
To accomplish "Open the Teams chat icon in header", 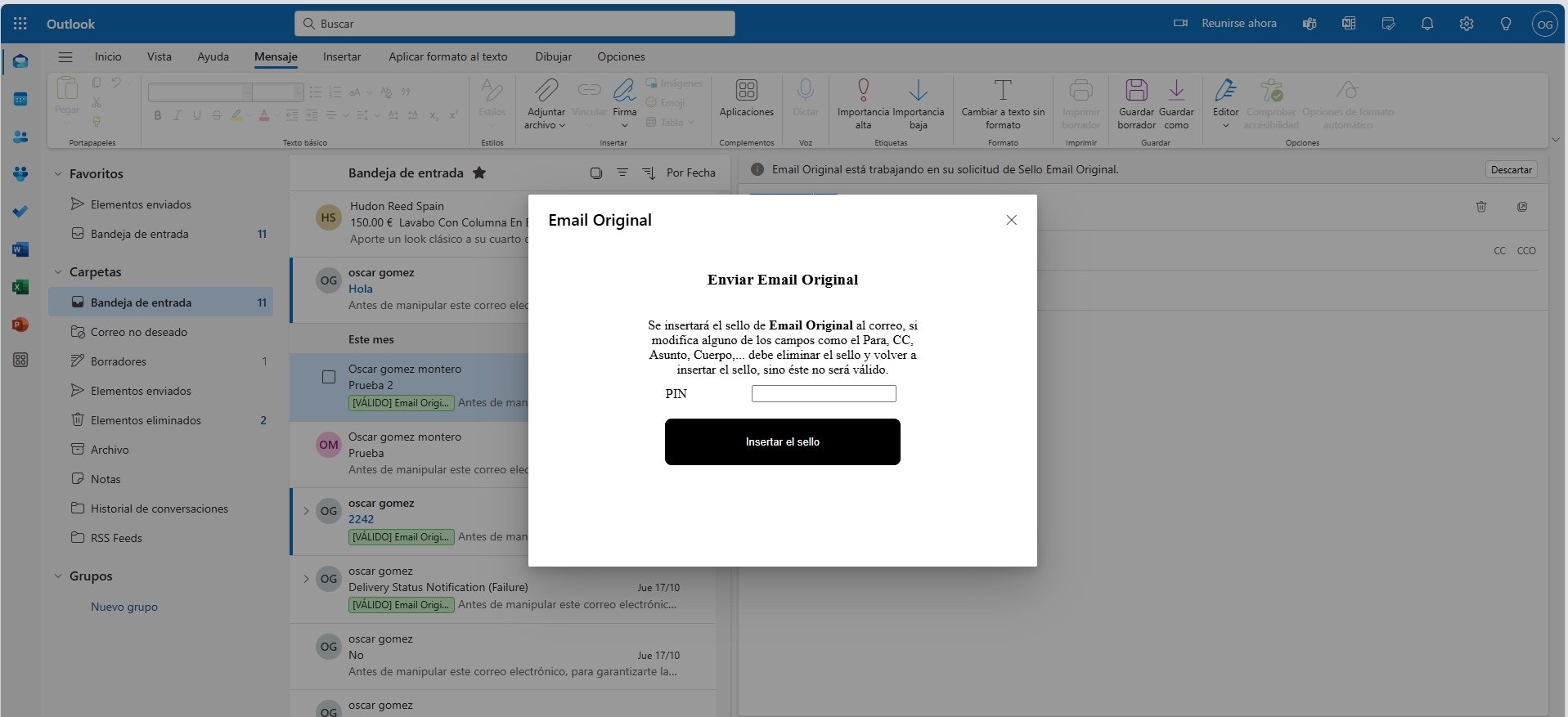I will [x=1310, y=24].
